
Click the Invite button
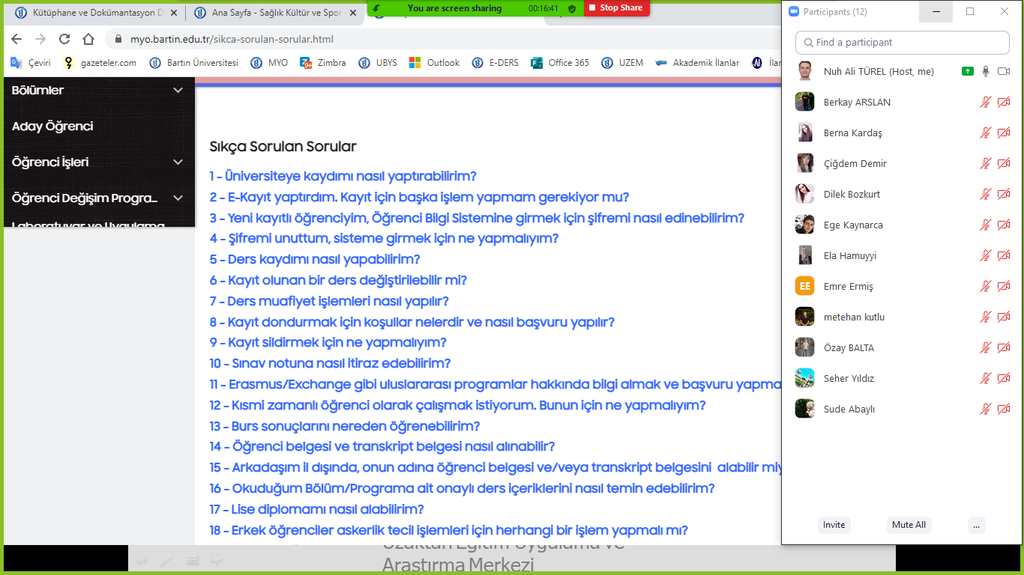834,525
